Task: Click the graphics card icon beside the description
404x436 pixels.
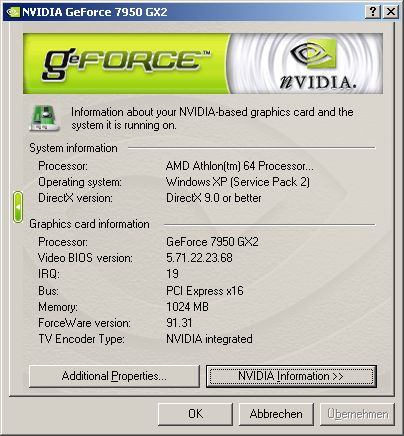Action: [x=45, y=118]
